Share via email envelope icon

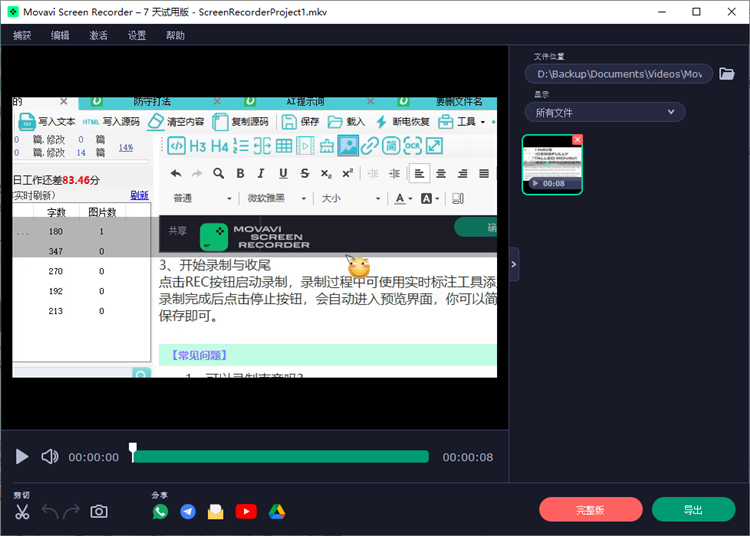point(216,512)
